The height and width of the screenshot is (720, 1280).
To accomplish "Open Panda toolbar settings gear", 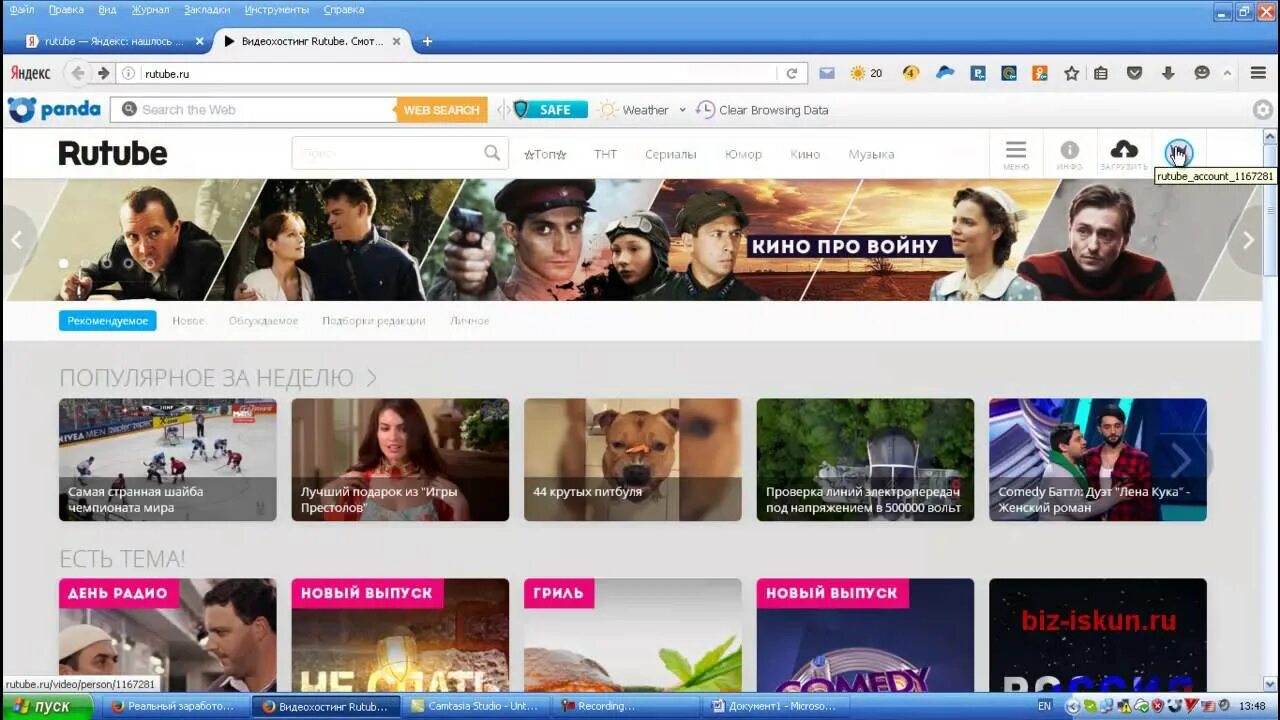I will pyautogui.click(x=1263, y=110).
